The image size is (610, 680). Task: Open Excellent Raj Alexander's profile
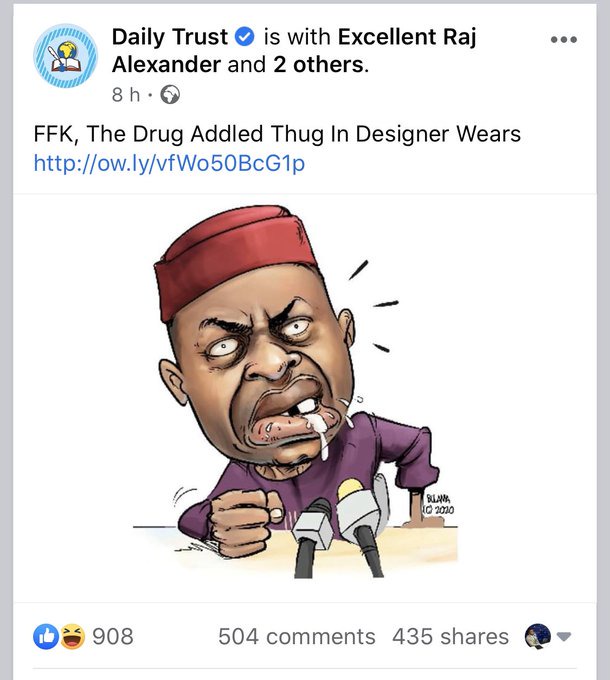(294, 50)
